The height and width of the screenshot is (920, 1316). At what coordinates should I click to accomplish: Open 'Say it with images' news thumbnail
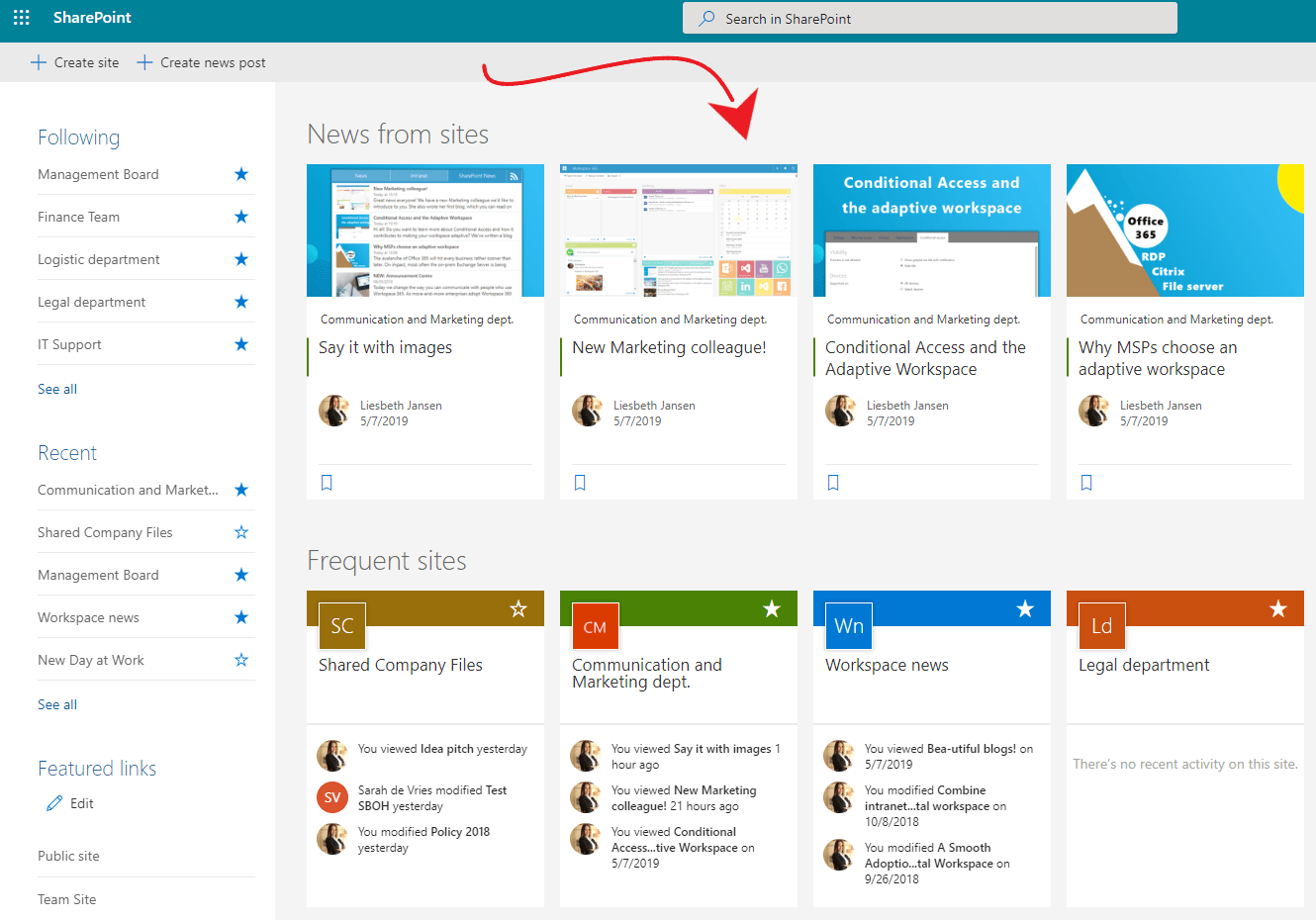[425, 230]
